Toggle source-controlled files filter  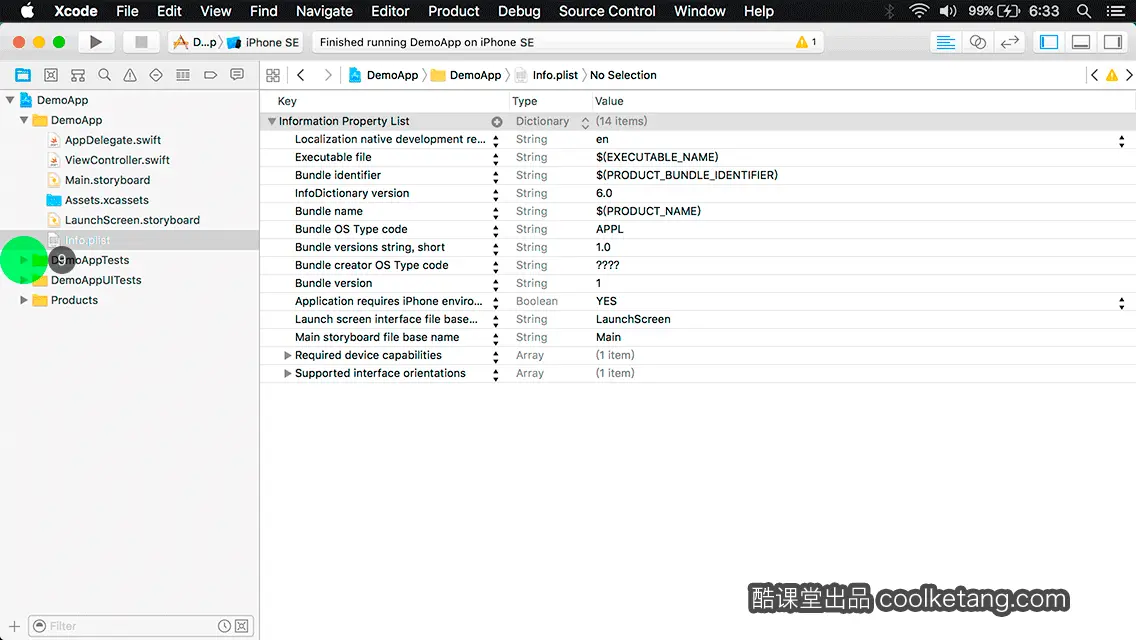coord(242,626)
